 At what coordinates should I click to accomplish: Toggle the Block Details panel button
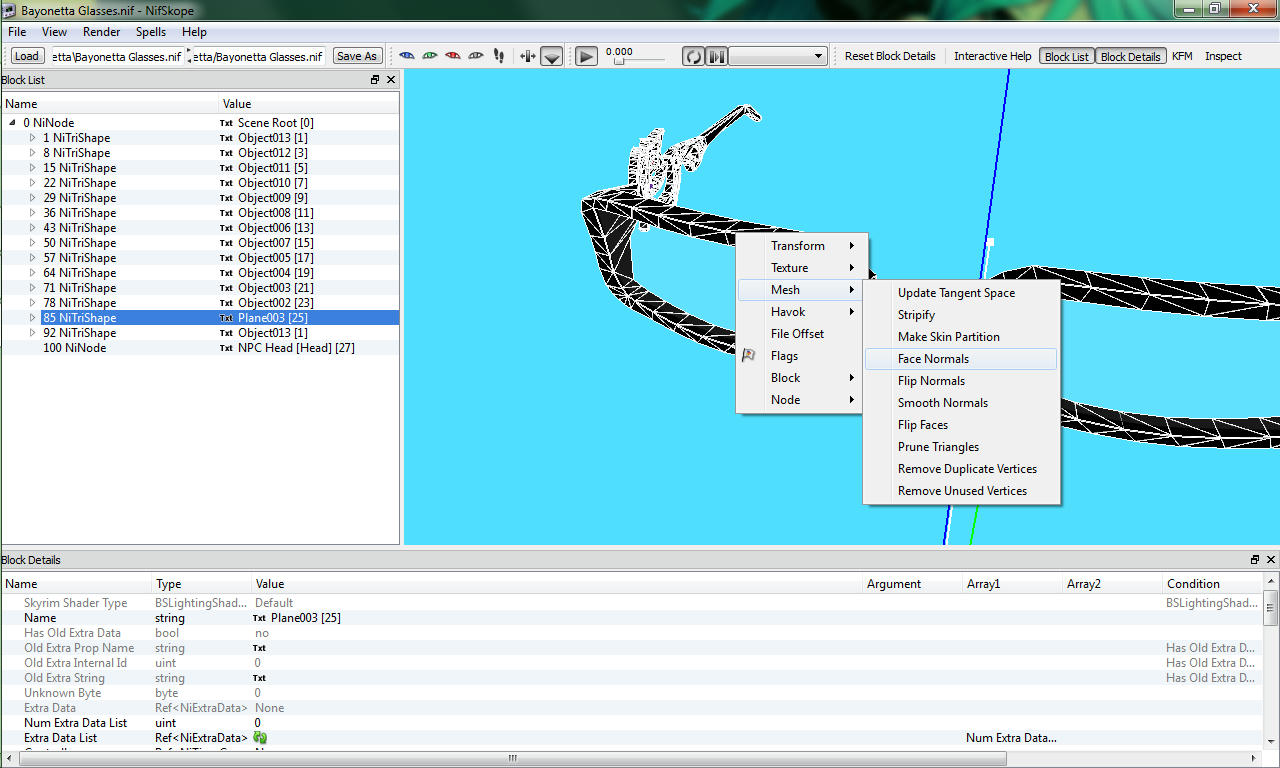(x=1130, y=56)
